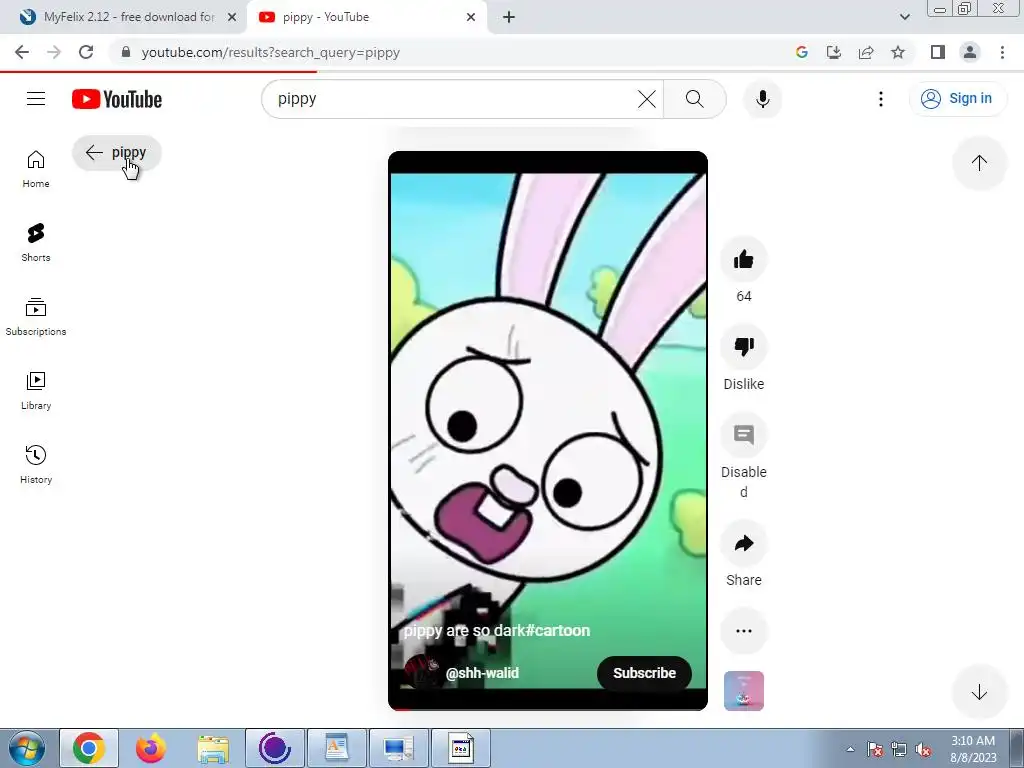1024x768 pixels.
Task: Subscribe to @shh-walid channel
Action: point(644,673)
